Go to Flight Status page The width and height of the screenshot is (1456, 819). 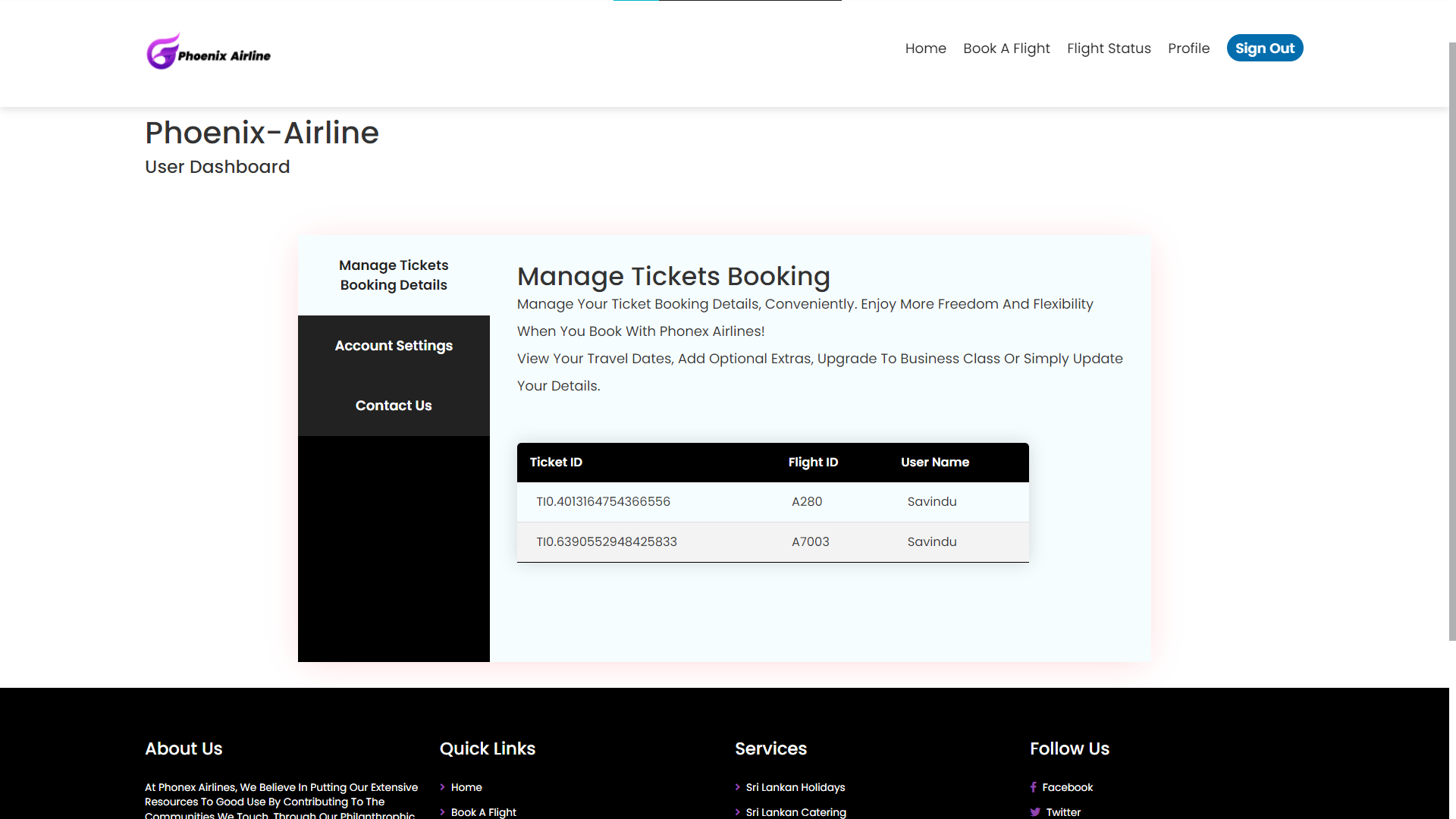[x=1109, y=49]
